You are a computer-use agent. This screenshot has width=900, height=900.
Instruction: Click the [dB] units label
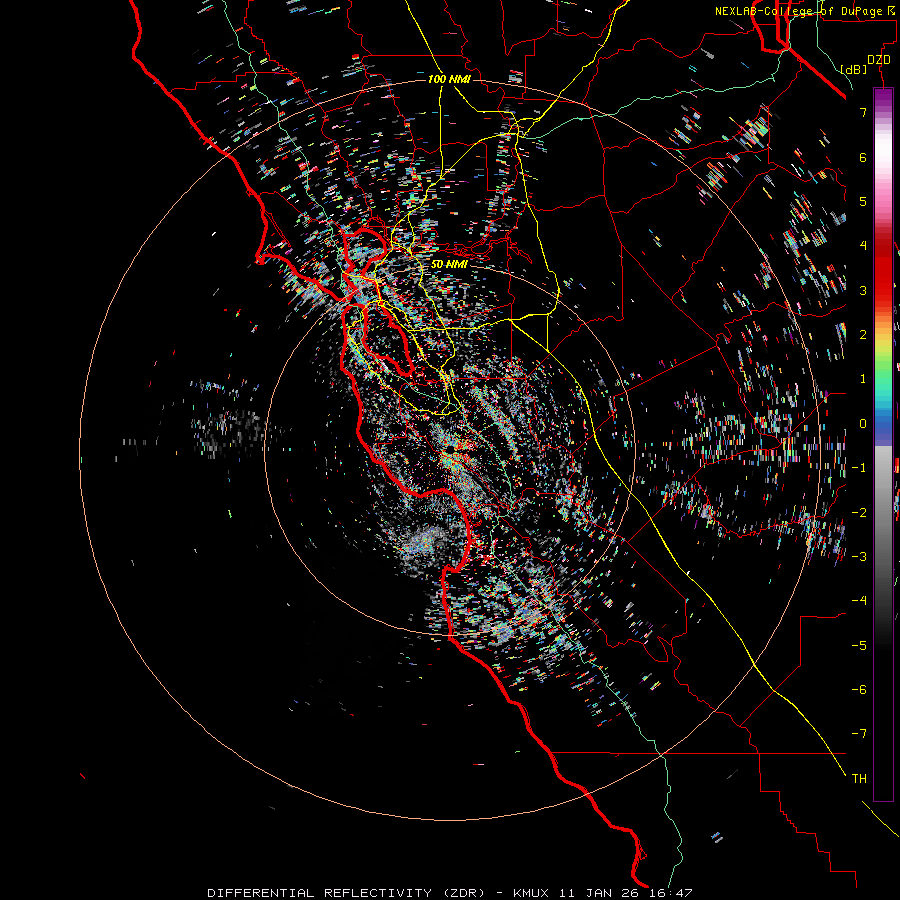(x=854, y=69)
